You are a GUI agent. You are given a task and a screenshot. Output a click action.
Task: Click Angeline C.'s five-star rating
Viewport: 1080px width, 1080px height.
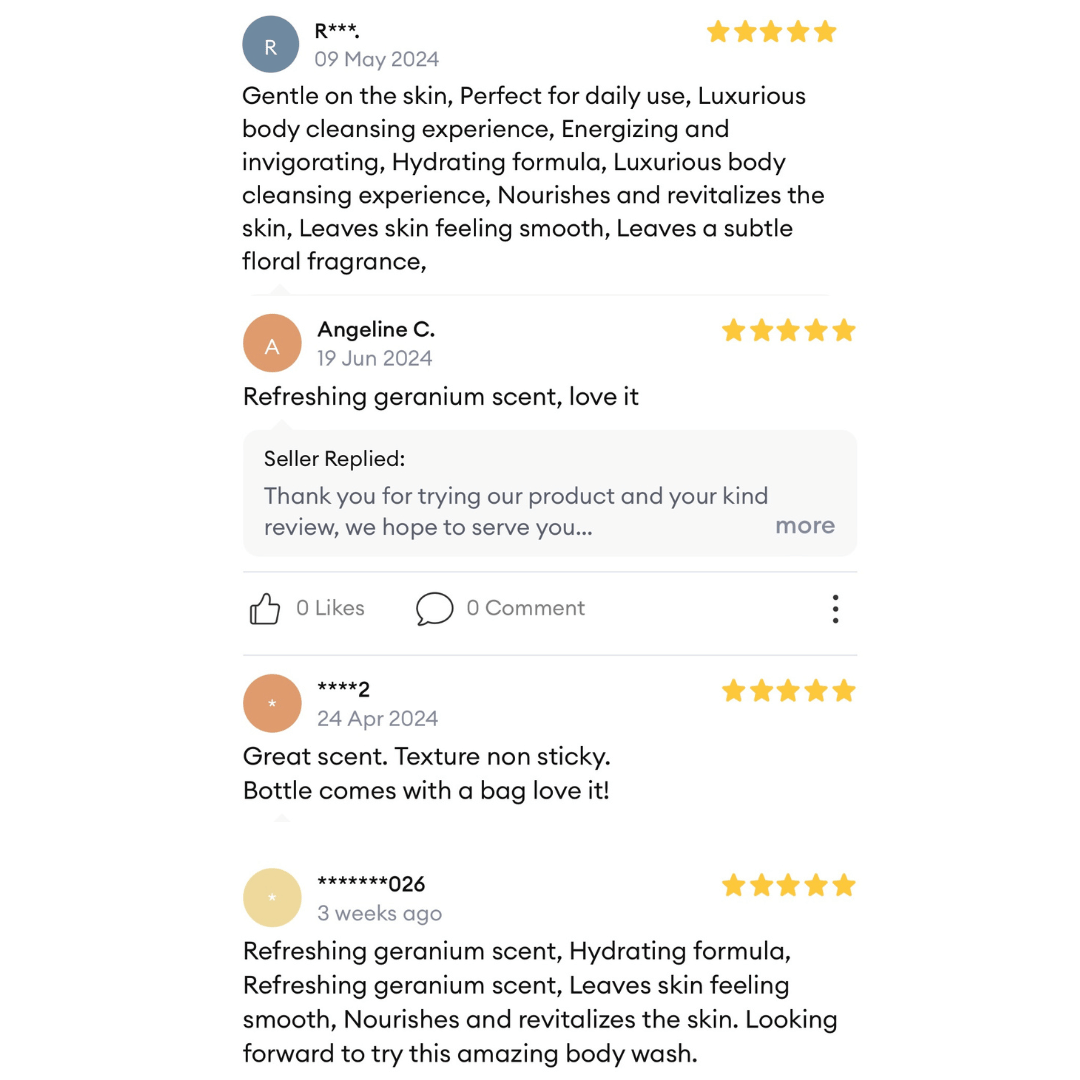coord(788,330)
